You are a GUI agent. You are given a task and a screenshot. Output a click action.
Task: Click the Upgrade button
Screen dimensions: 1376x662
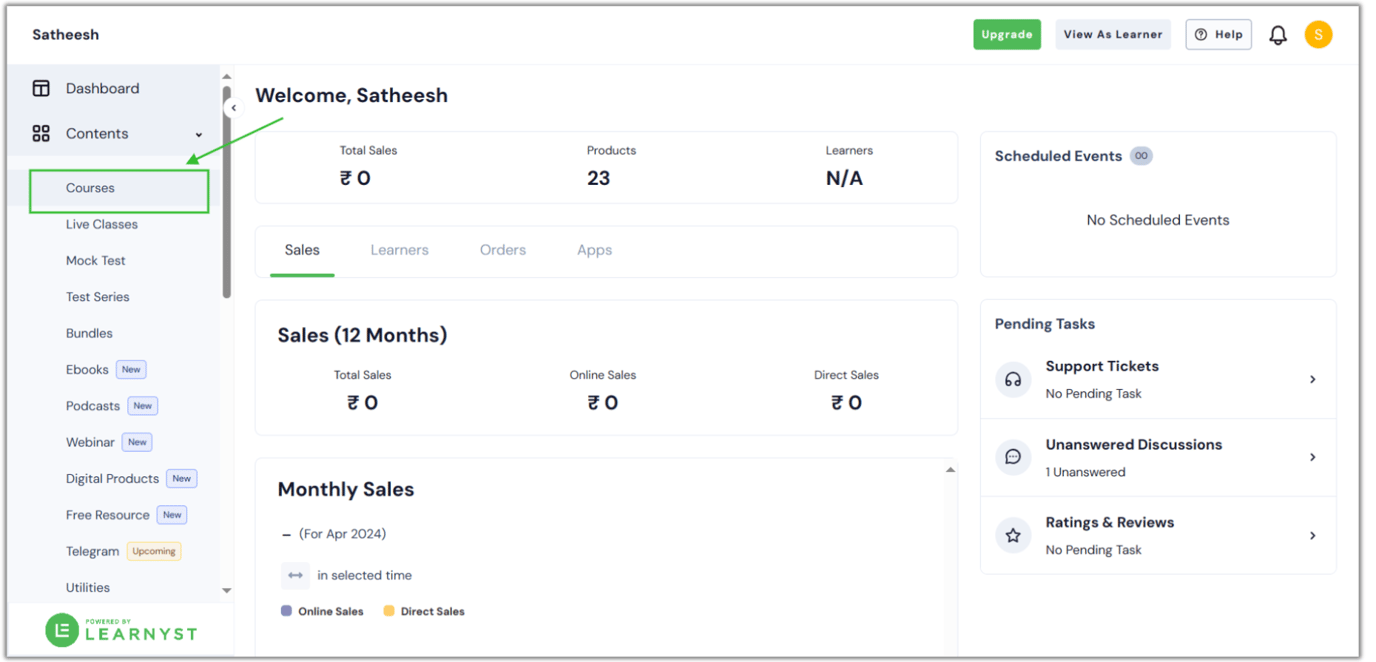coord(1007,33)
